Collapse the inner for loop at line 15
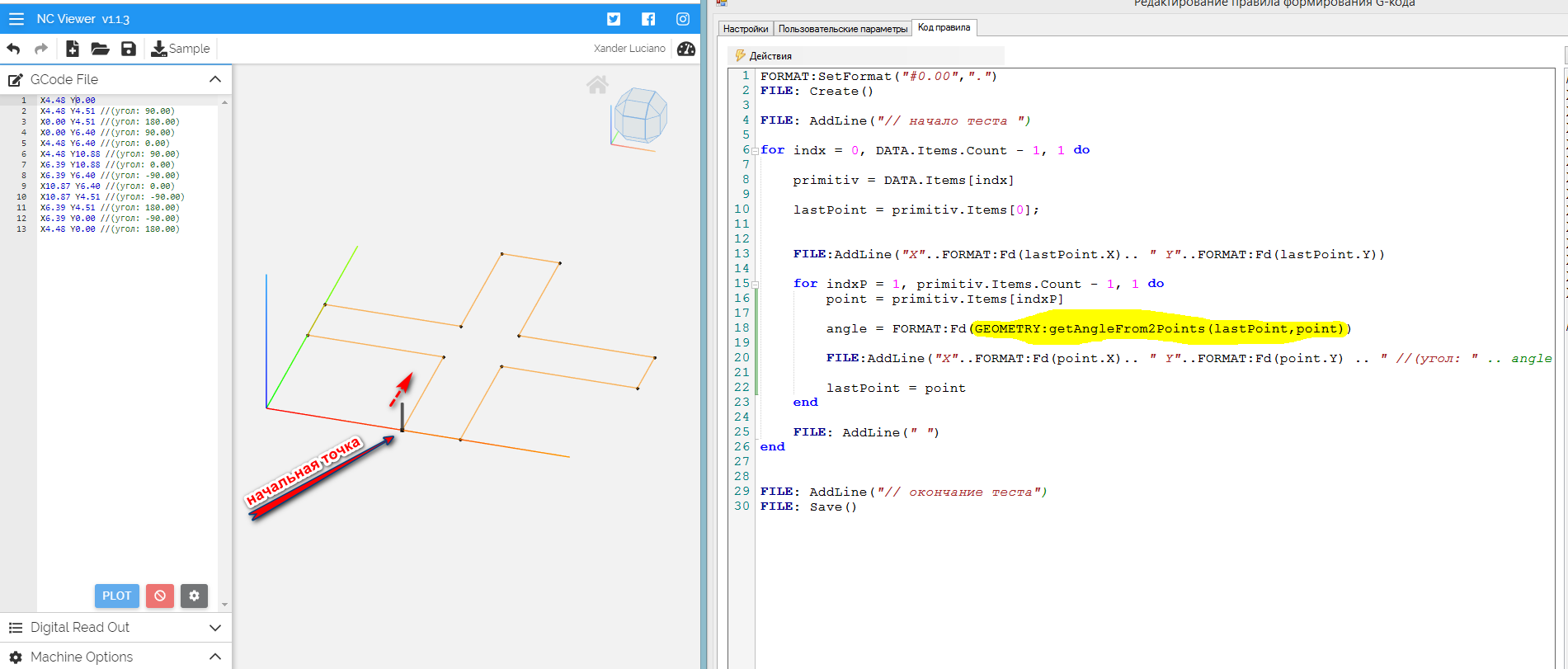The width and height of the screenshot is (1568, 669). pyautogui.click(x=755, y=285)
